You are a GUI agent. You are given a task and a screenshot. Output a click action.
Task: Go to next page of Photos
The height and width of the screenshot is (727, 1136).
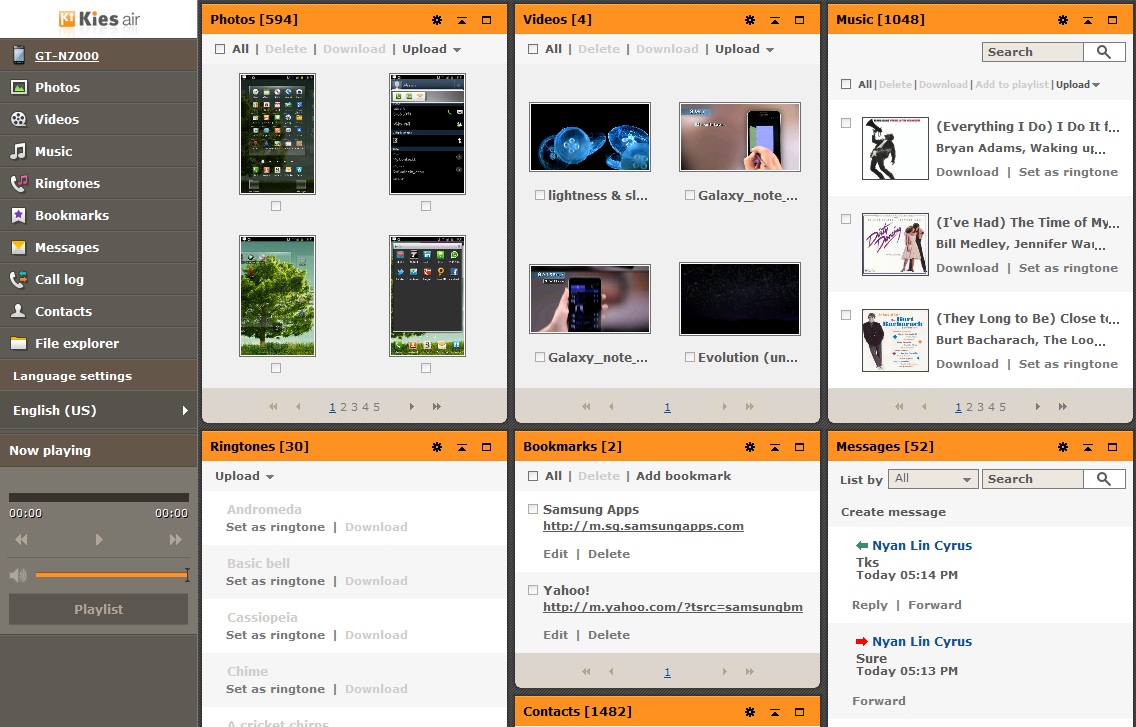(x=412, y=407)
